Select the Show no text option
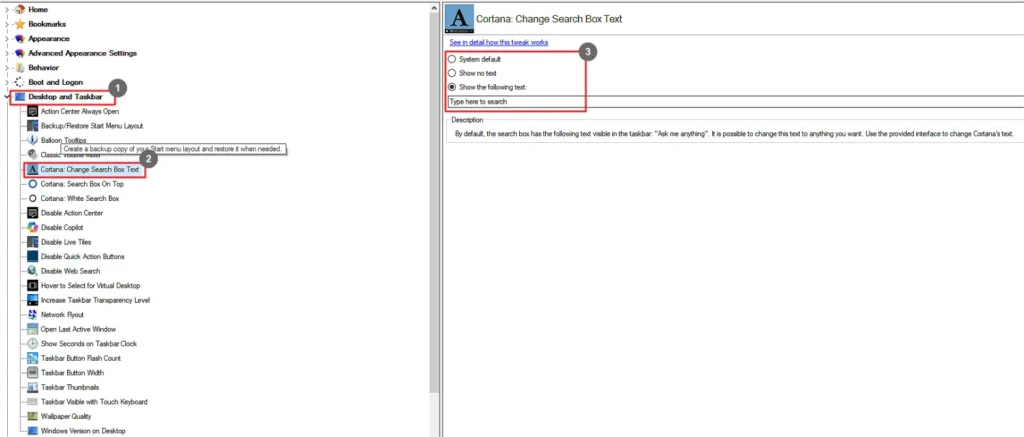 tap(452, 73)
